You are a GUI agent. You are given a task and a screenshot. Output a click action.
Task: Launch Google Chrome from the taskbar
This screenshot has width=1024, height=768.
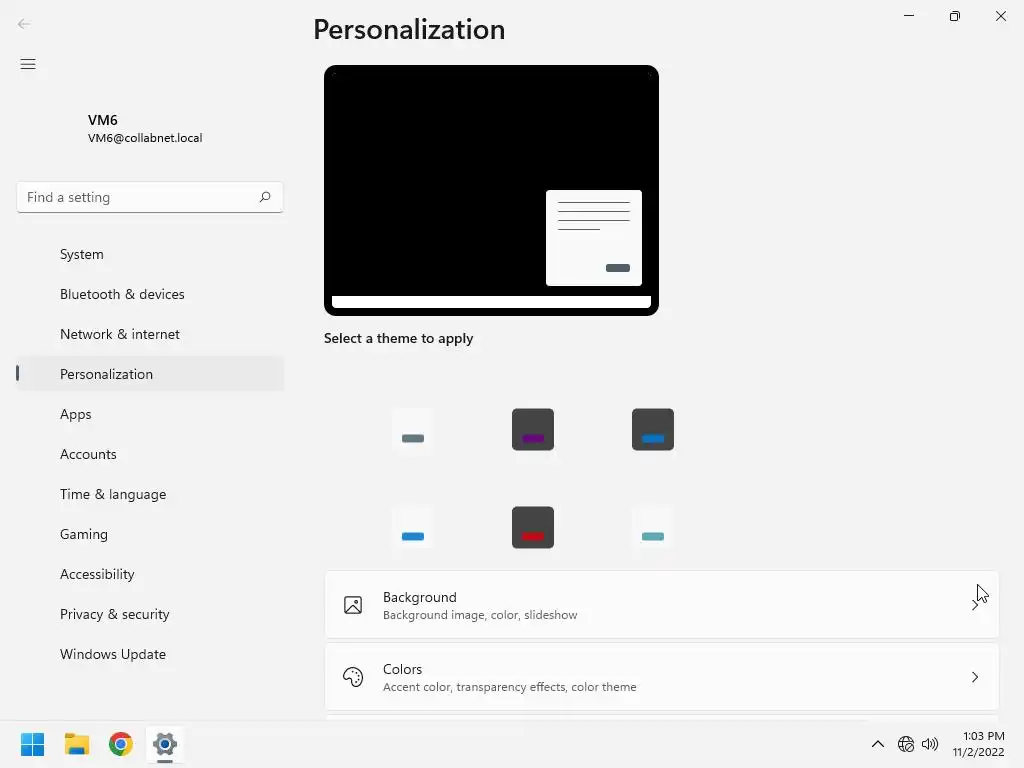(121, 744)
